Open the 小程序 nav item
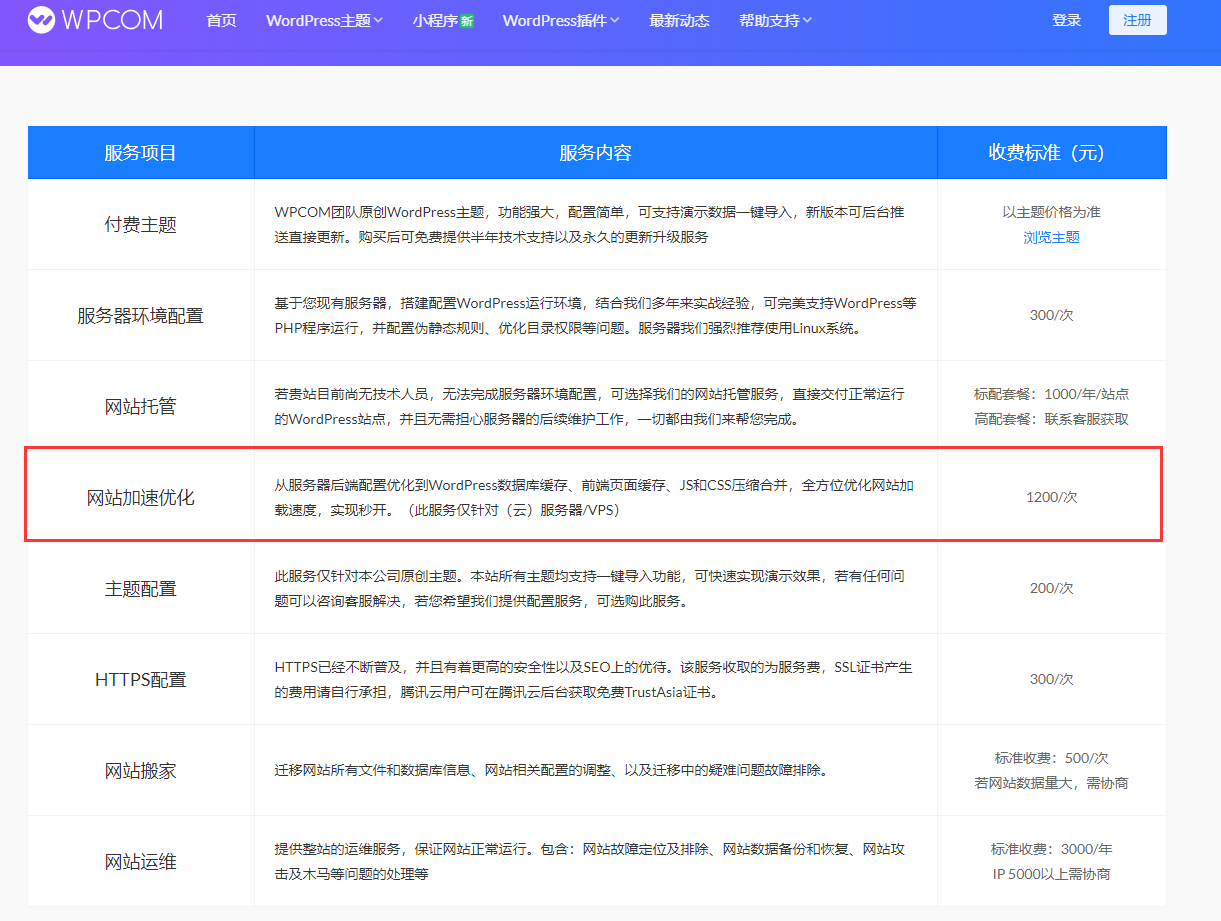 pyautogui.click(x=435, y=20)
